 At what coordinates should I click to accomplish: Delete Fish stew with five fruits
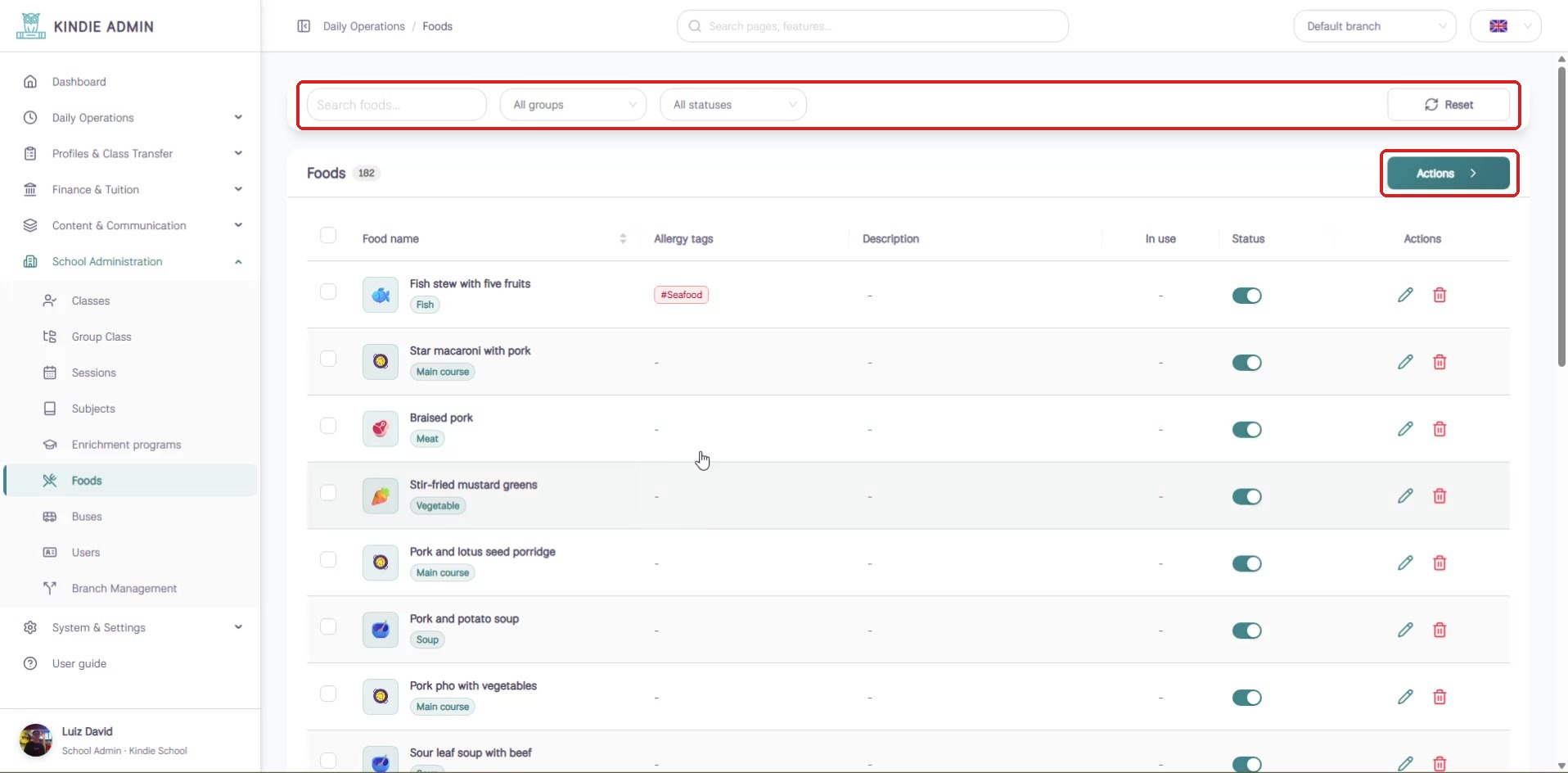[1440, 295]
